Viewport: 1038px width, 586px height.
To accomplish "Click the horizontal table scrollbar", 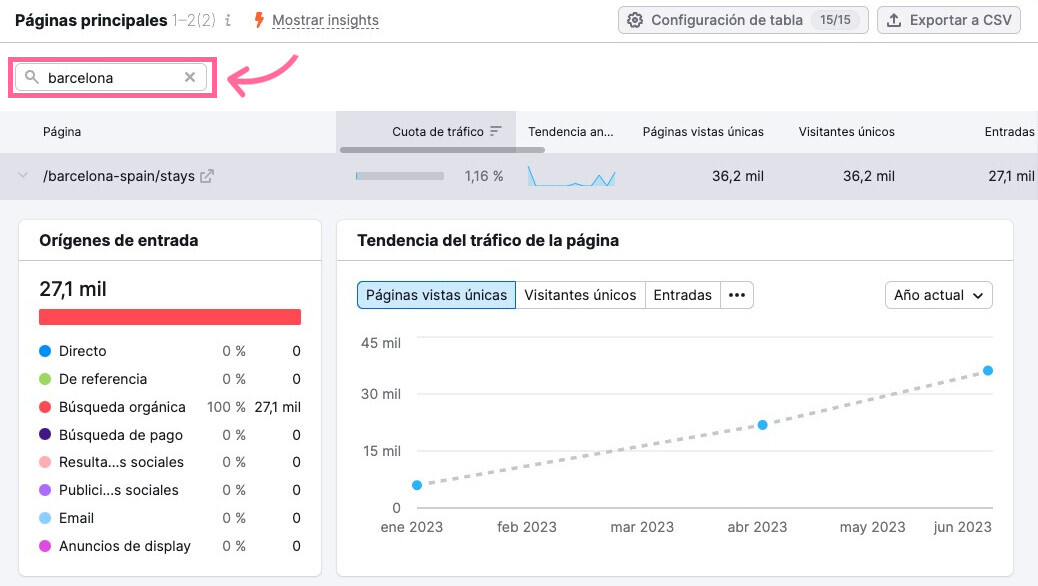I will 442,150.
